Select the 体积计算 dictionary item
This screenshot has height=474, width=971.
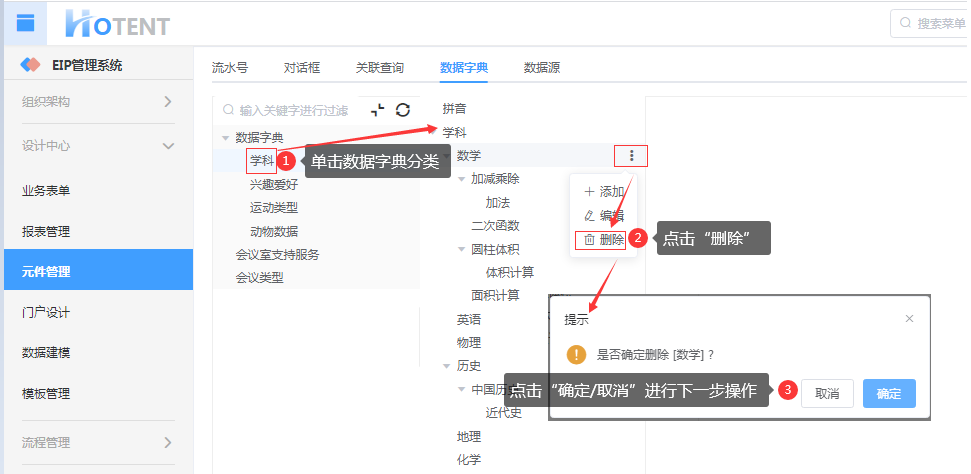click(510, 273)
